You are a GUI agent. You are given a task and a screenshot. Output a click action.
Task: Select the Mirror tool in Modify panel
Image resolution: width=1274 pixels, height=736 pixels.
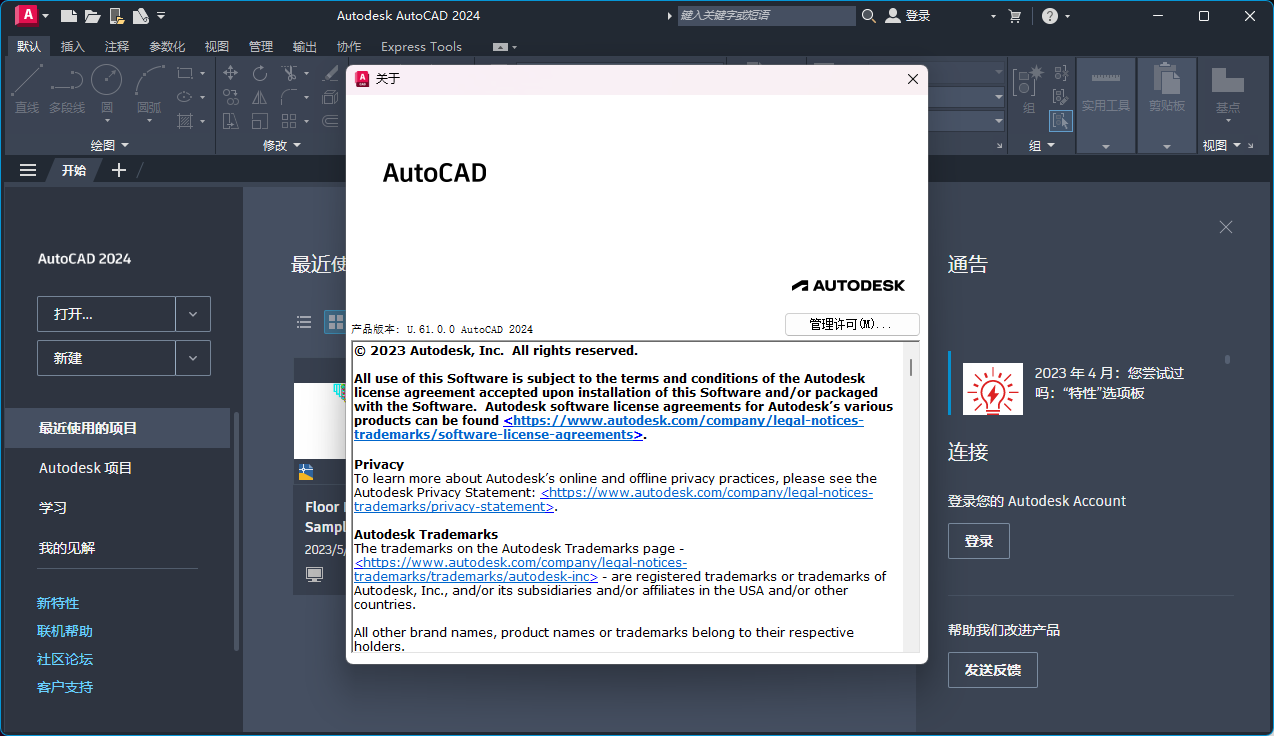click(x=260, y=97)
